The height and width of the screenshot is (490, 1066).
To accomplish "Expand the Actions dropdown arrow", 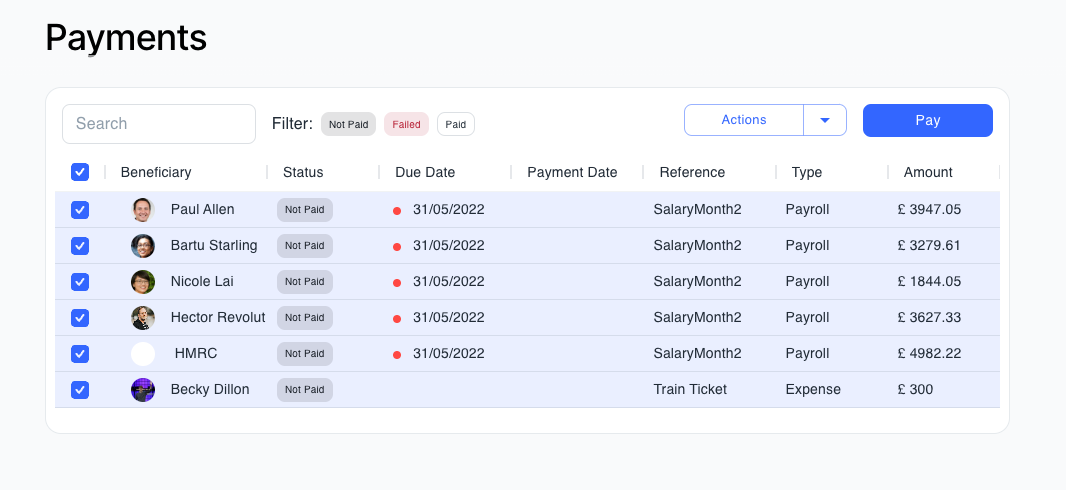I will (825, 120).
